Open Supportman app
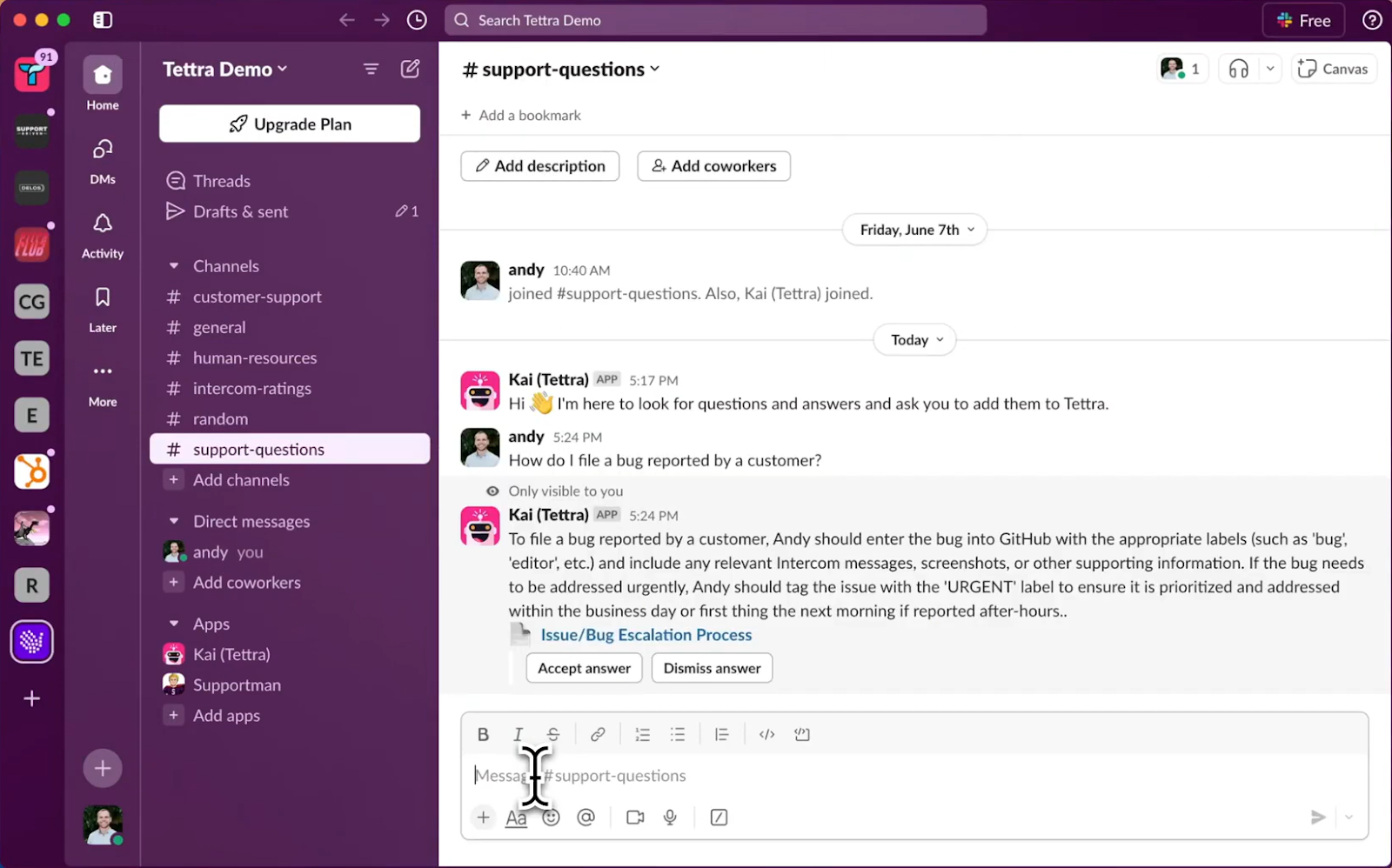 click(290, 684)
